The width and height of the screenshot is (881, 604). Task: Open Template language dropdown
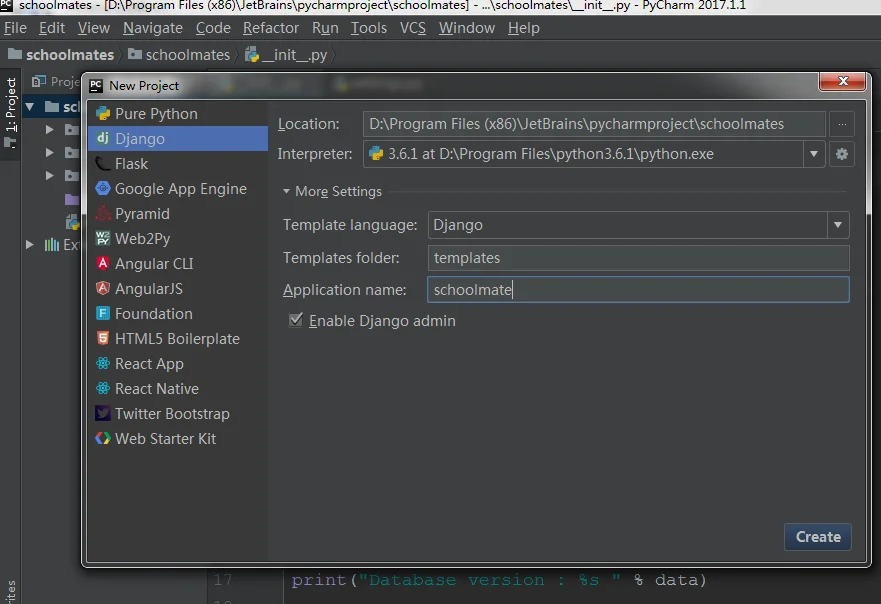[x=838, y=225]
